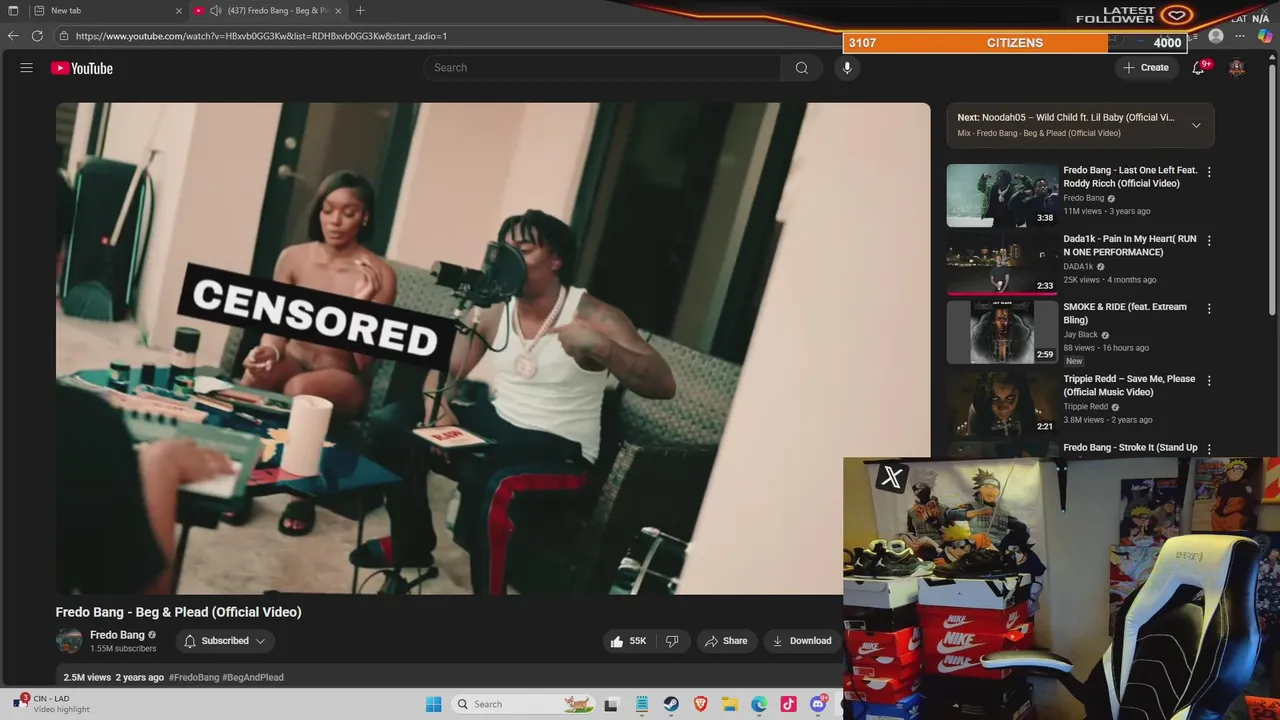The width and height of the screenshot is (1280, 720).
Task: Open the YouTube account avatar menu
Action: (1237, 68)
